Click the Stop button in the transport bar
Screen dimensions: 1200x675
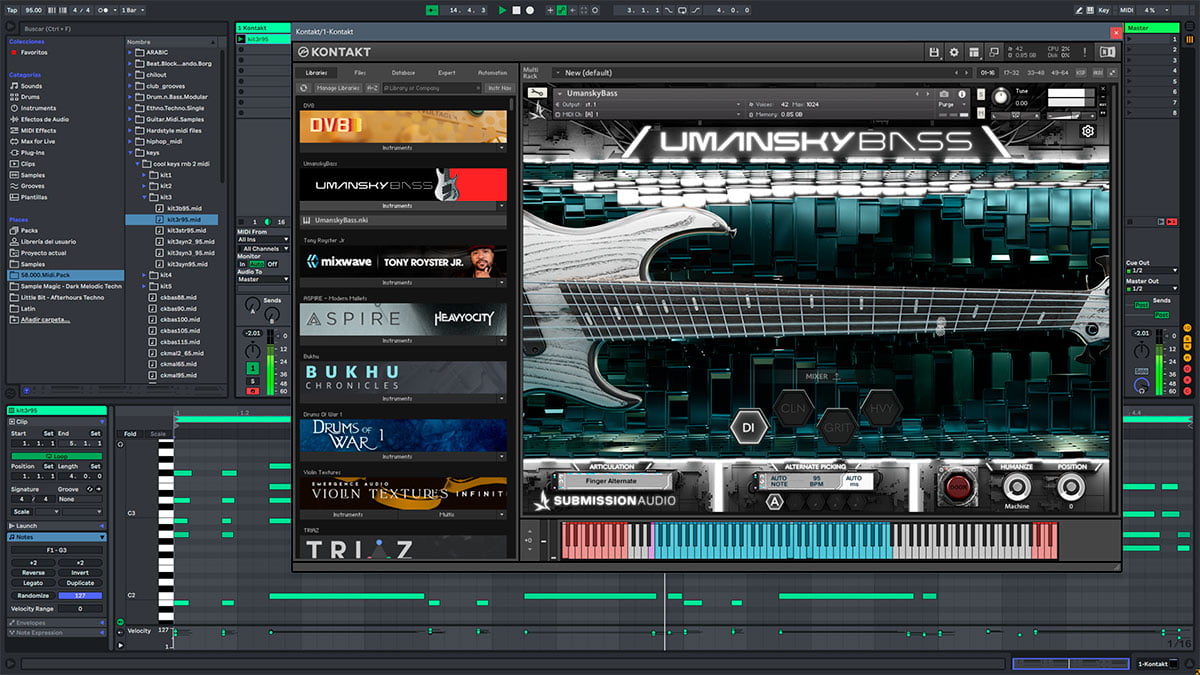517,10
